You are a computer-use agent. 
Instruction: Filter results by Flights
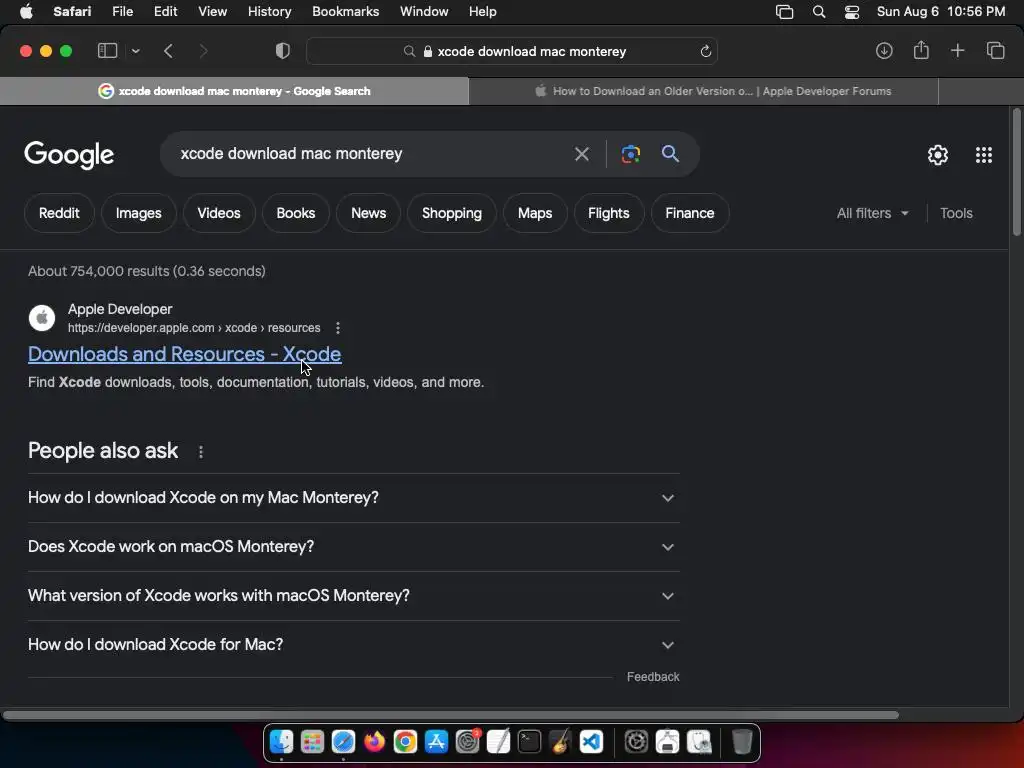coord(609,213)
